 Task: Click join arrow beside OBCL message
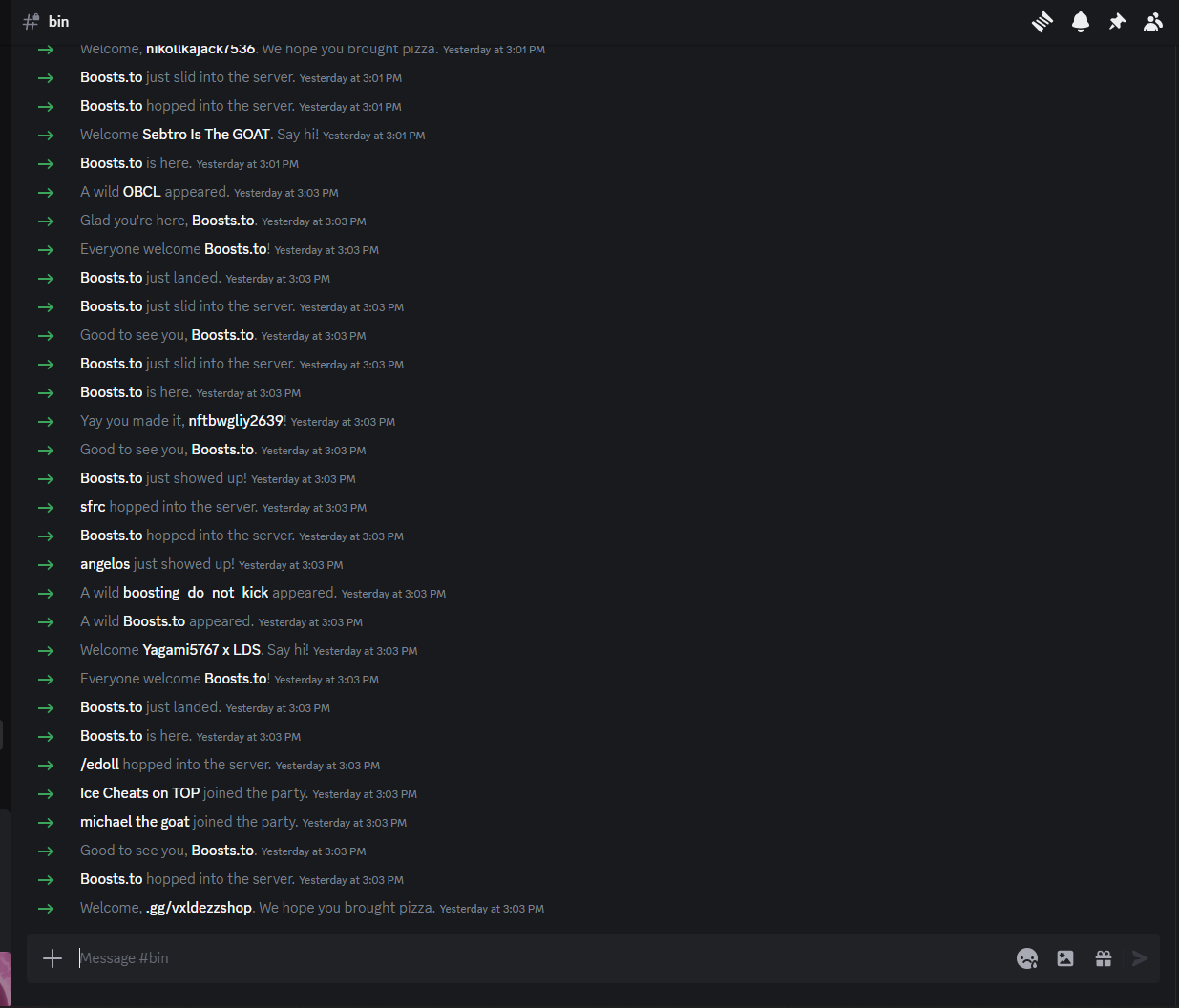[46, 192]
